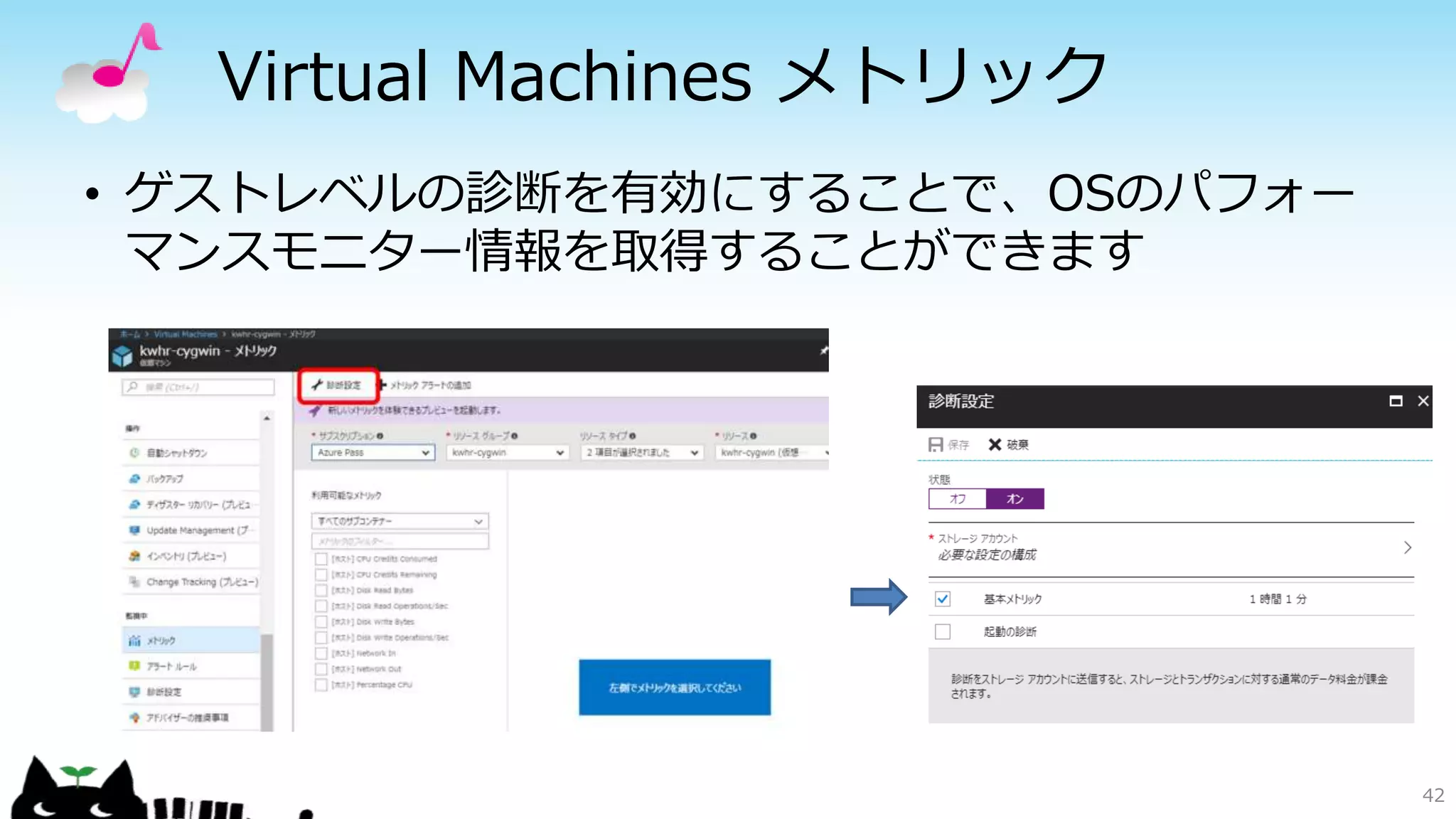Click the blue 左側でメトリックを選択してください box
This screenshot has width=1456, height=819.
tap(675, 687)
